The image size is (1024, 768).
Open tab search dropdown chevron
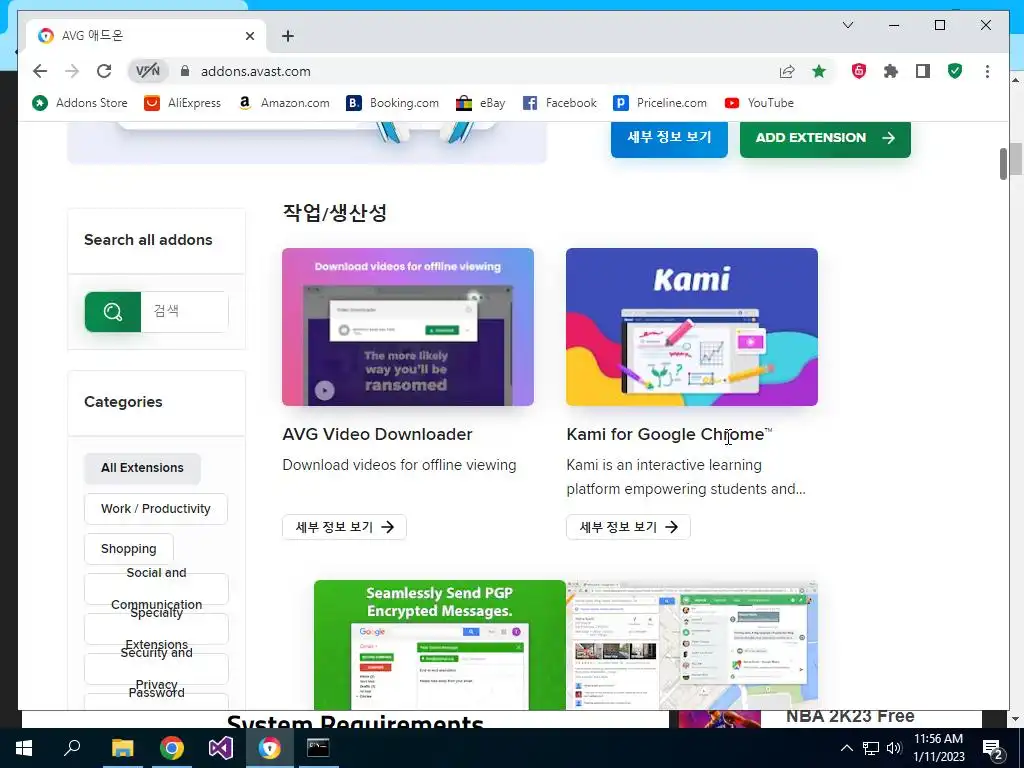coord(848,25)
